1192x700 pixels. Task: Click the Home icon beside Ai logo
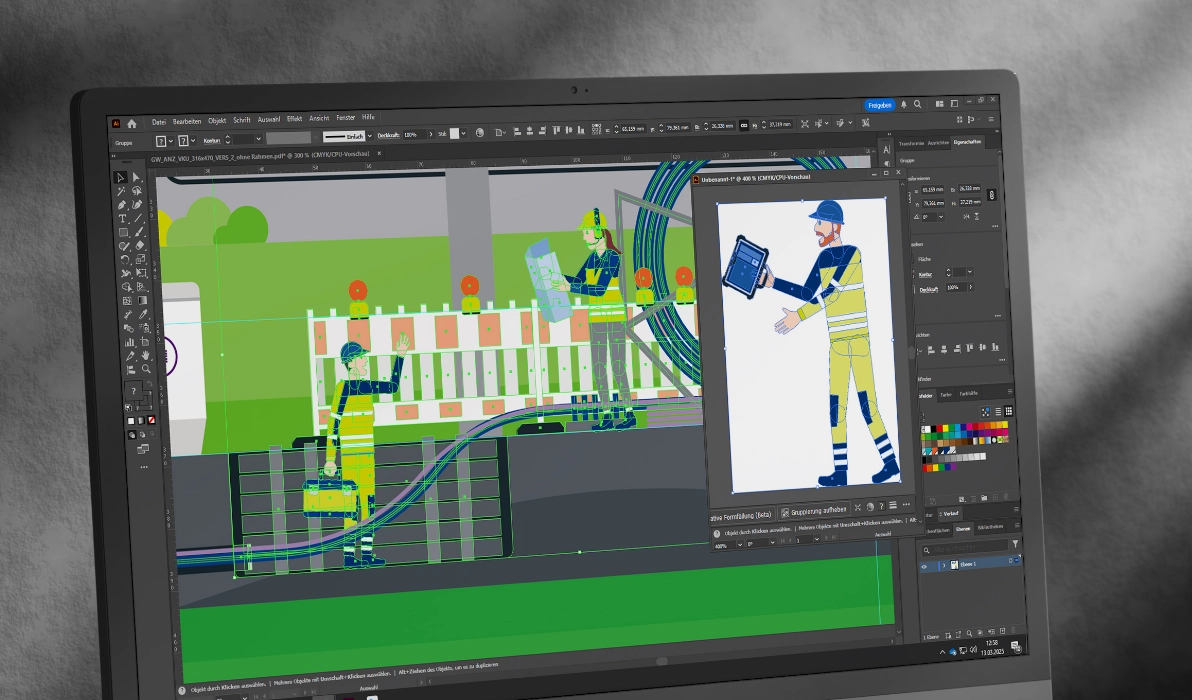pyautogui.click(x=132, y=124)
